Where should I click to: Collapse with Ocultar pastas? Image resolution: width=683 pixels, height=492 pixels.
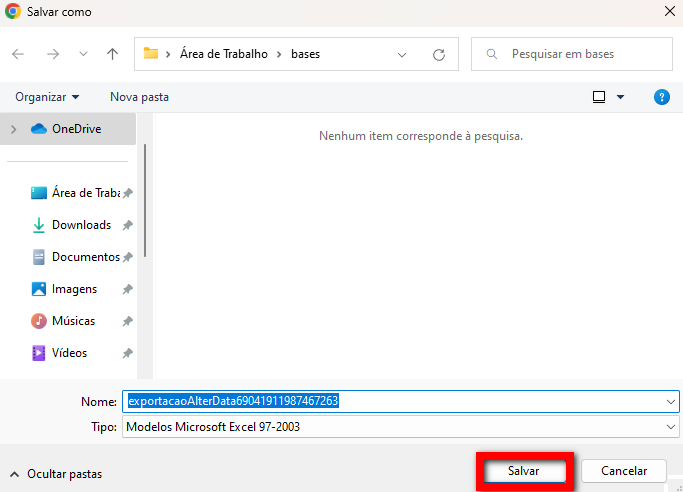coord(56,474)
